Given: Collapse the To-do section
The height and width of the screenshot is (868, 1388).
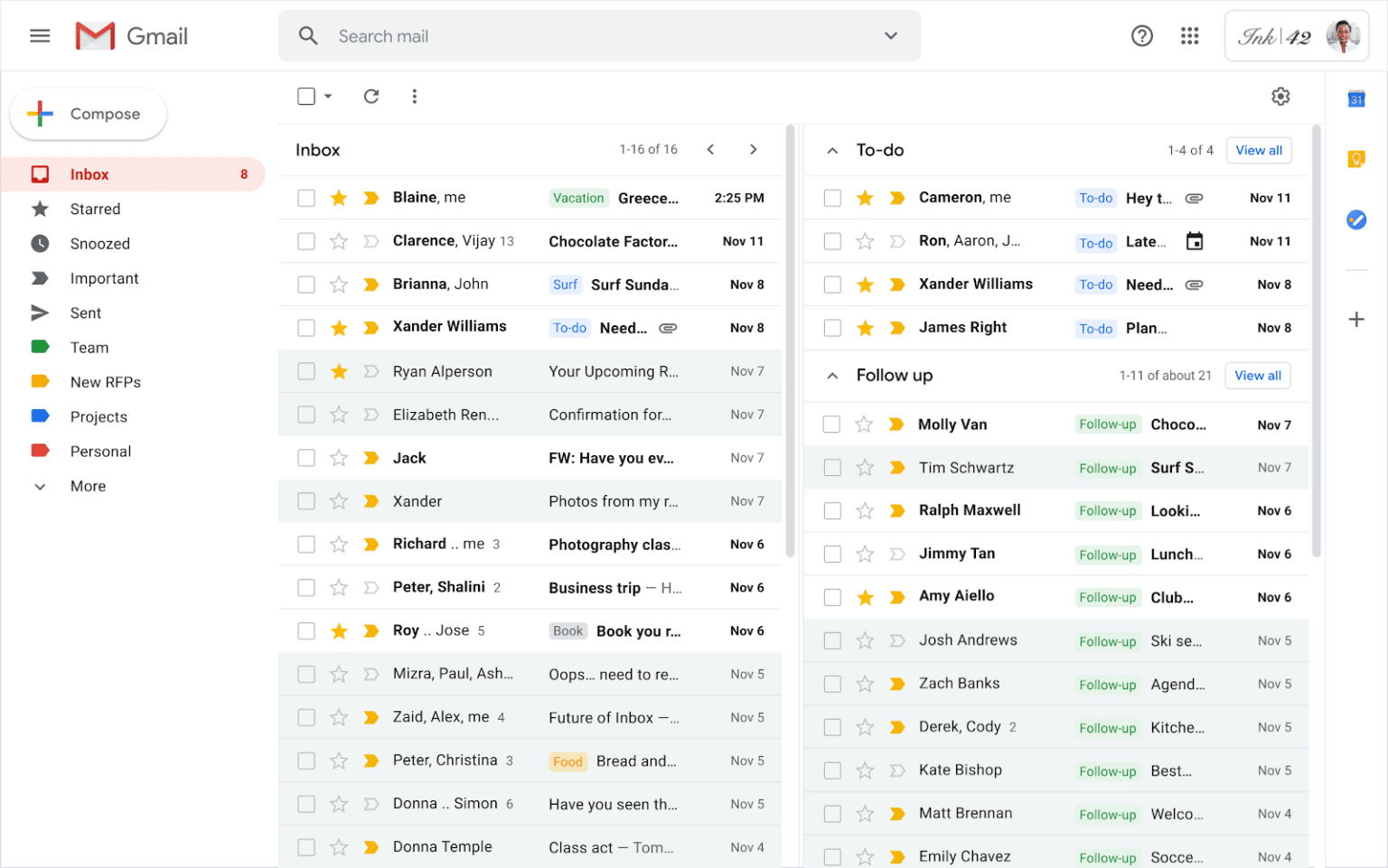Looking at the screenshot, I should [x=831, y=150].
